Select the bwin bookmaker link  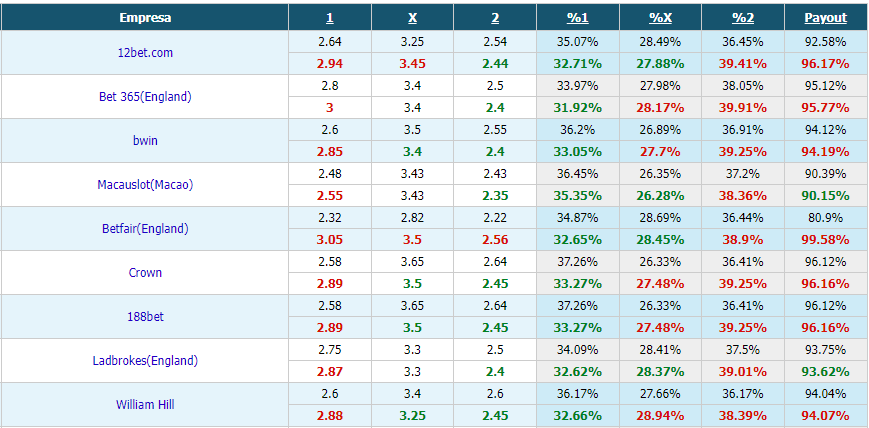point(145,140)
